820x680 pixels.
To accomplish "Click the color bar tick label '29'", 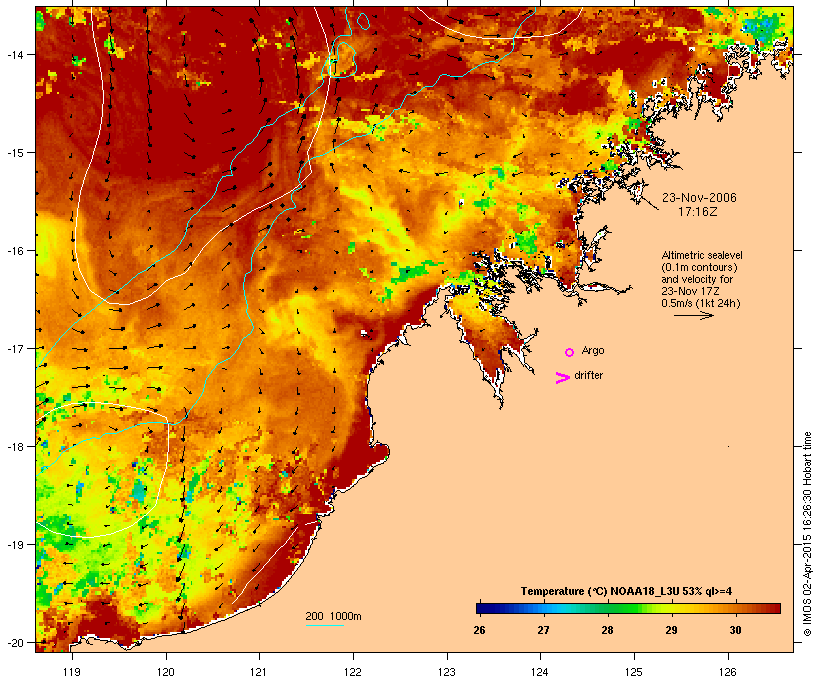I will [x=671, y=630].
